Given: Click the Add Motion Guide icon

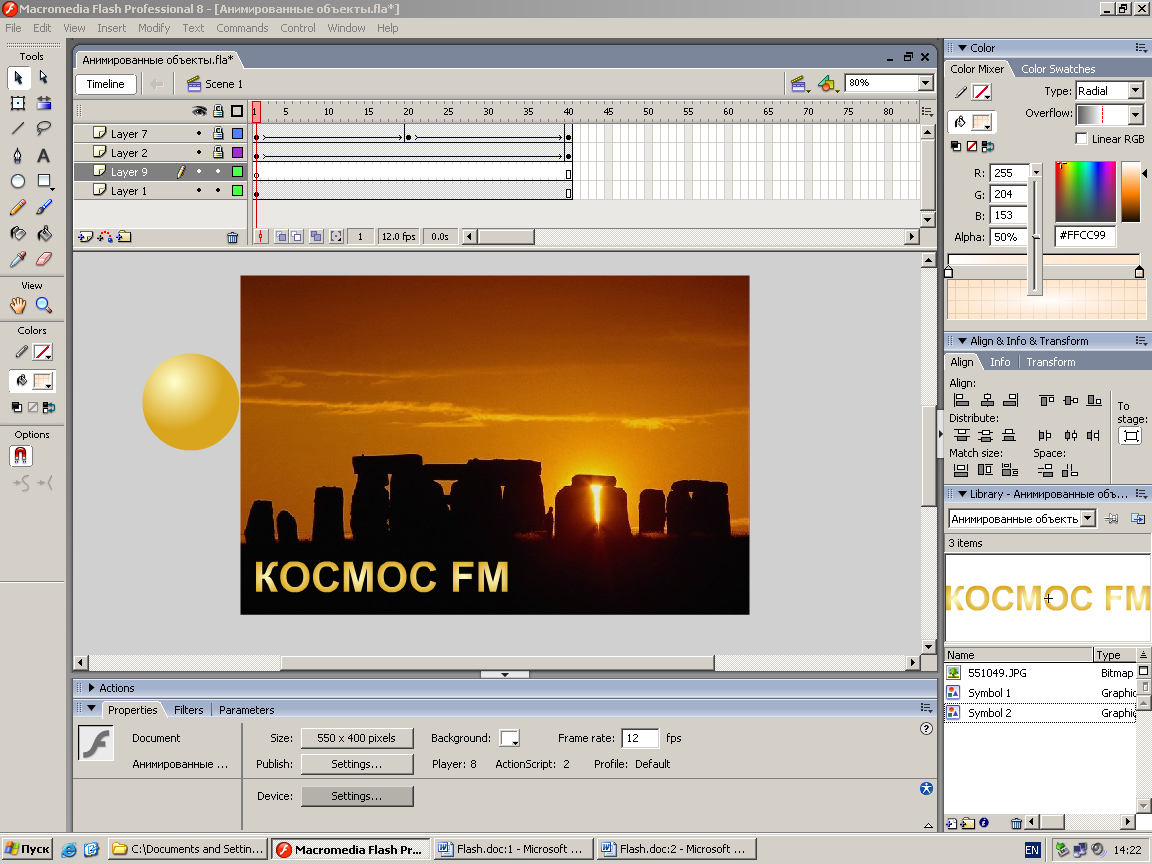Looking at the screenshot, I should [x=105, y=237].
